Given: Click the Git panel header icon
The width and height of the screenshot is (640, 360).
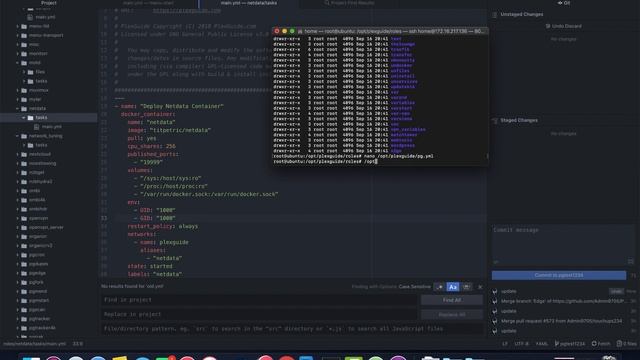Looking at the screenshot, I should point(560,3).
